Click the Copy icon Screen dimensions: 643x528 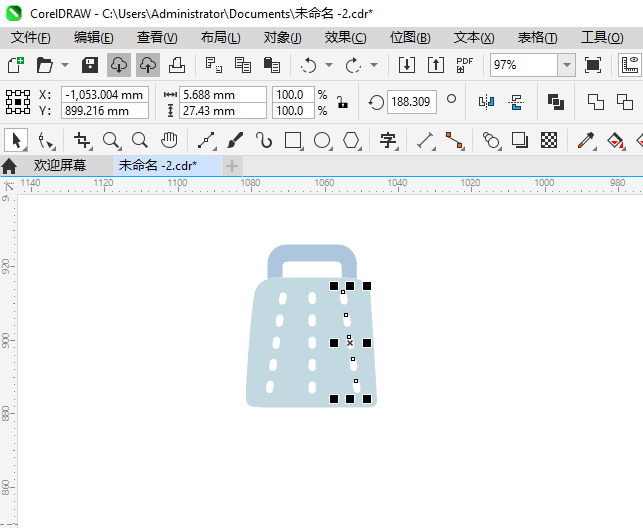[x=243, y=65]
